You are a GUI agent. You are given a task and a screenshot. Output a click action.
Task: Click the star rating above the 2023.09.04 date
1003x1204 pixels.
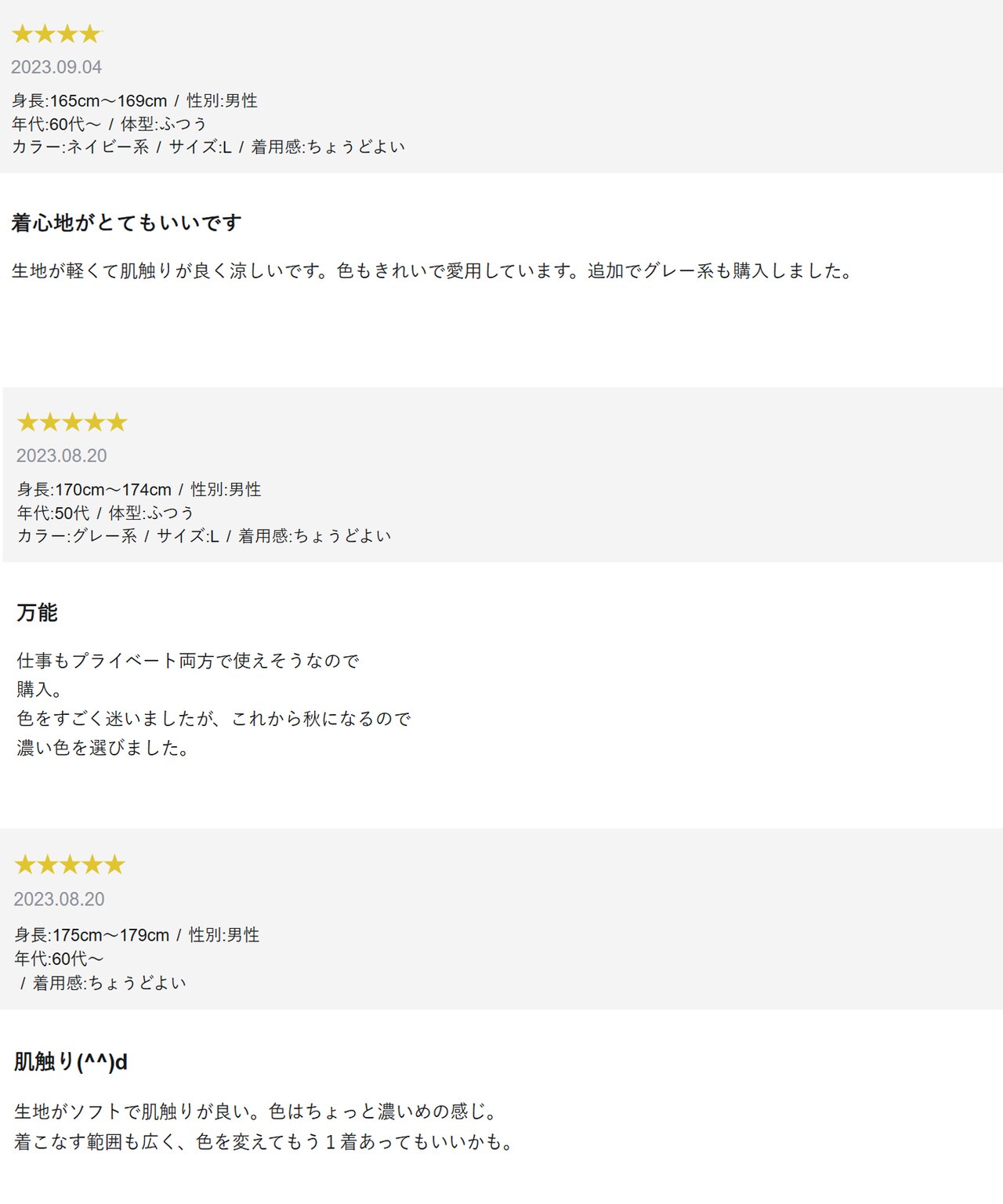pyautogui.click(x=56, y=34)
